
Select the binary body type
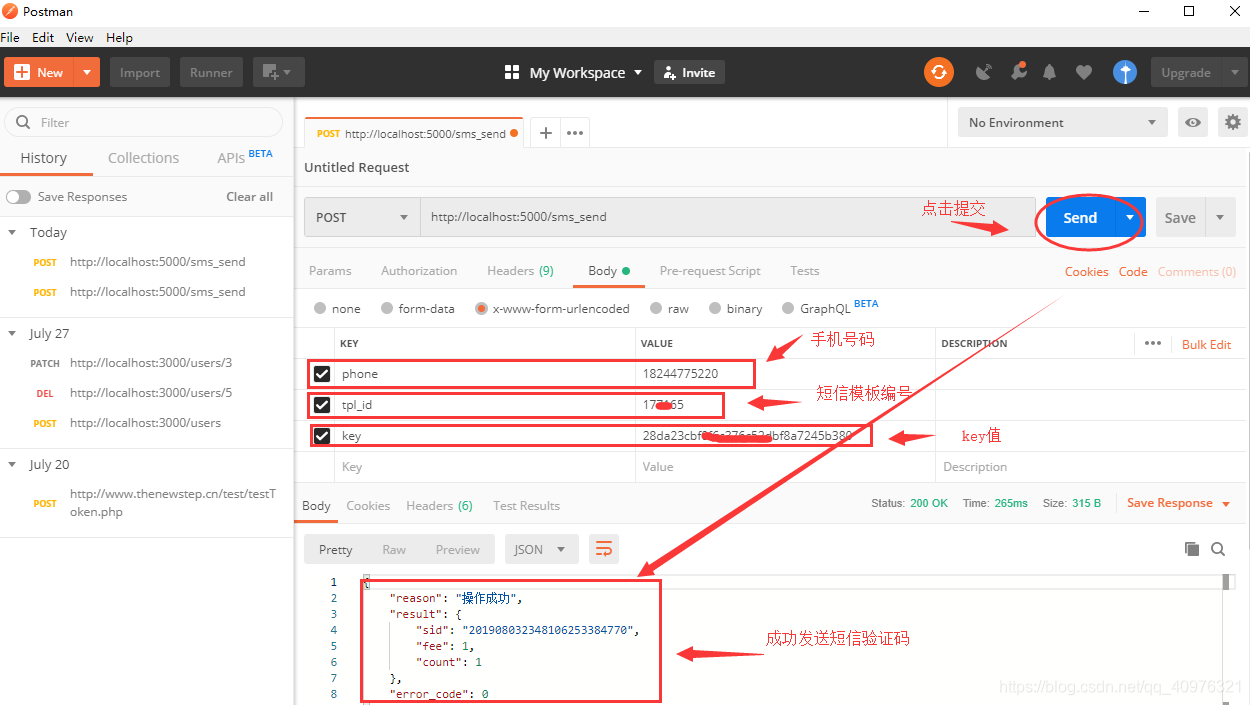[x=715, y=308]
